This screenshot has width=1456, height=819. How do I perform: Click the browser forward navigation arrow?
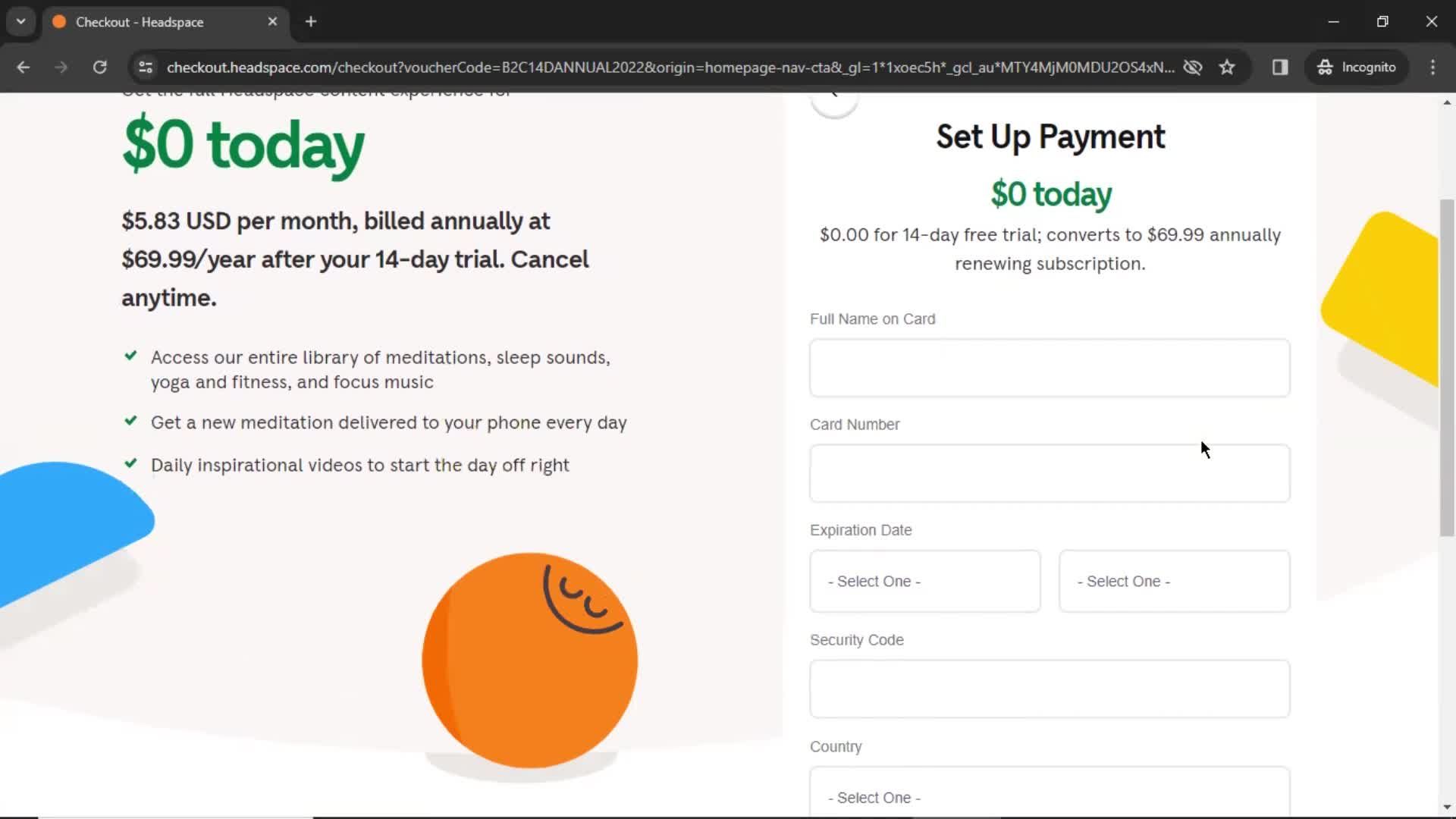tap(61, 67)
